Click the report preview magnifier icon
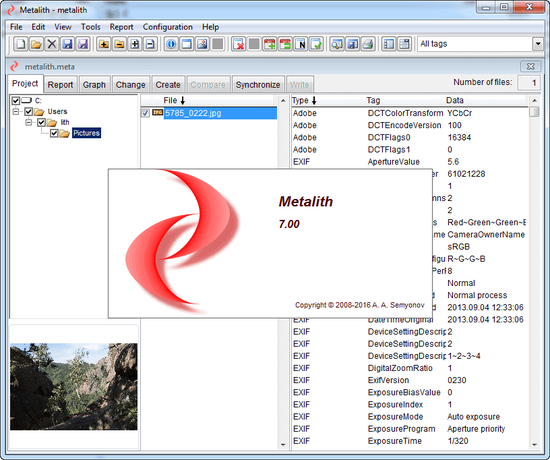 point(337,44)
